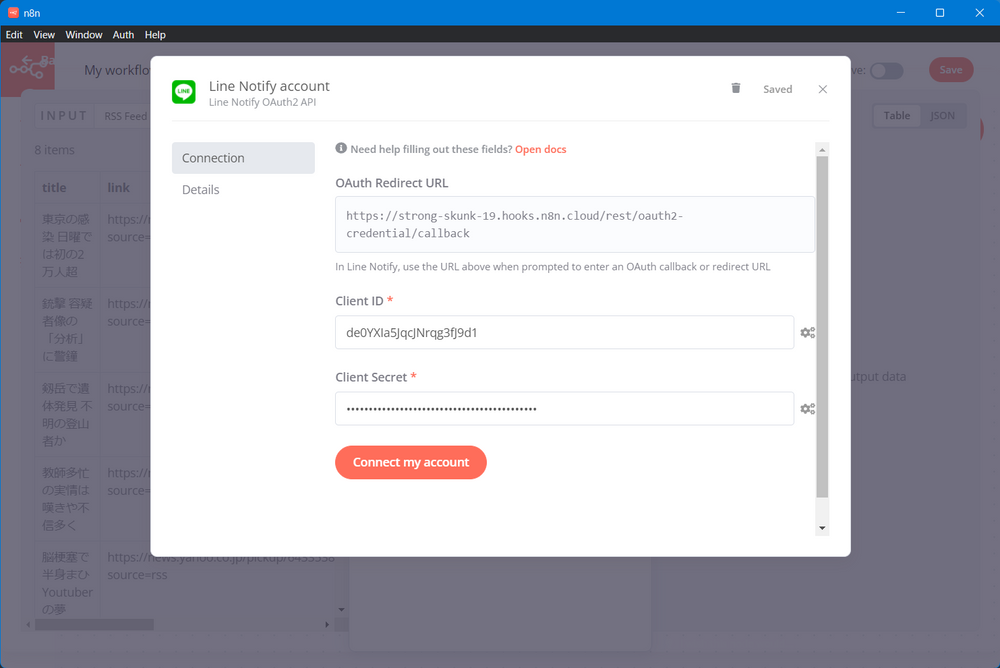Follow the Open docs link
Screen dimensions: 1000x668
pos(540,149)
